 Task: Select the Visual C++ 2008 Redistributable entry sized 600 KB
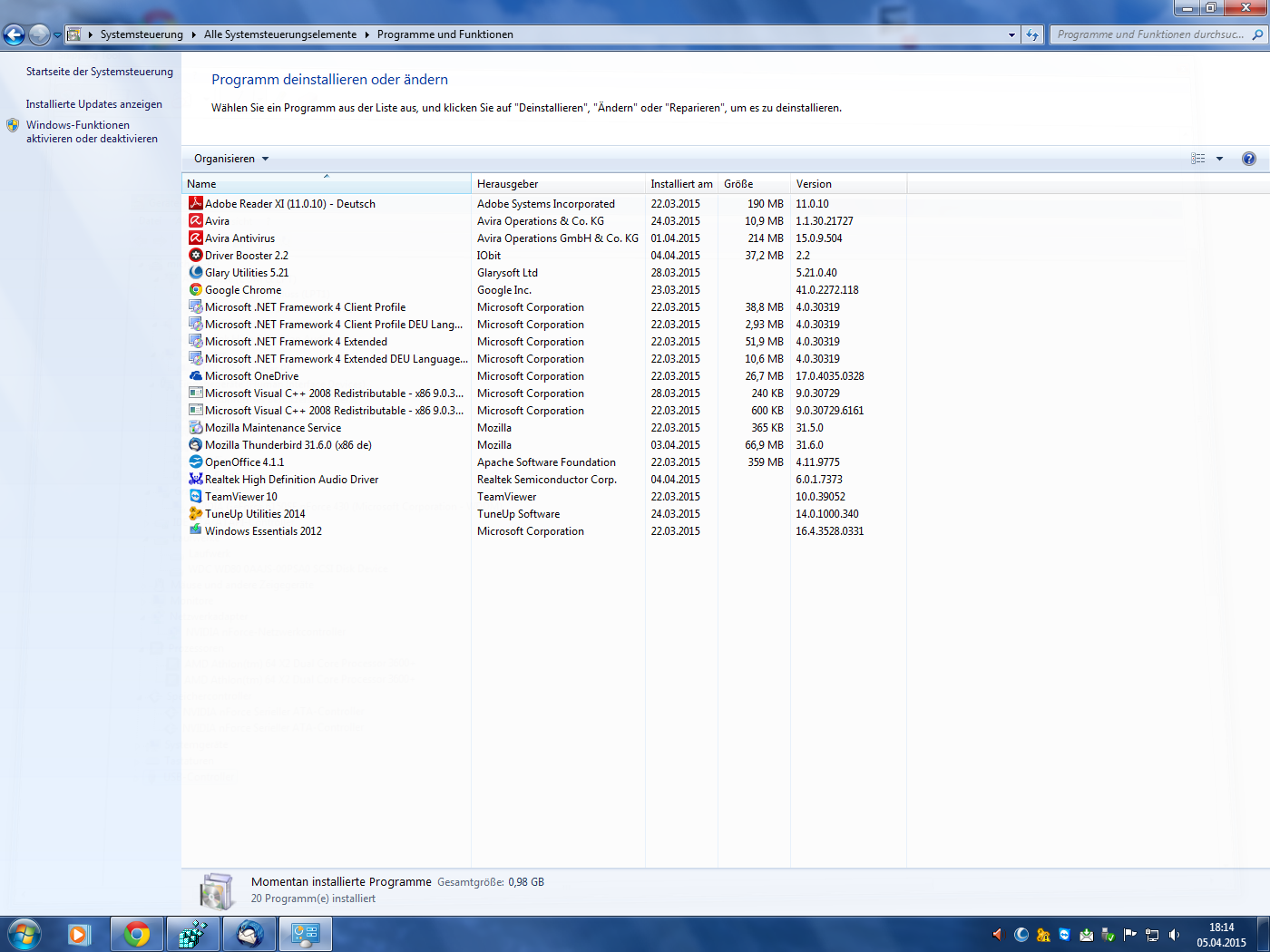click(x=544, y=410)
